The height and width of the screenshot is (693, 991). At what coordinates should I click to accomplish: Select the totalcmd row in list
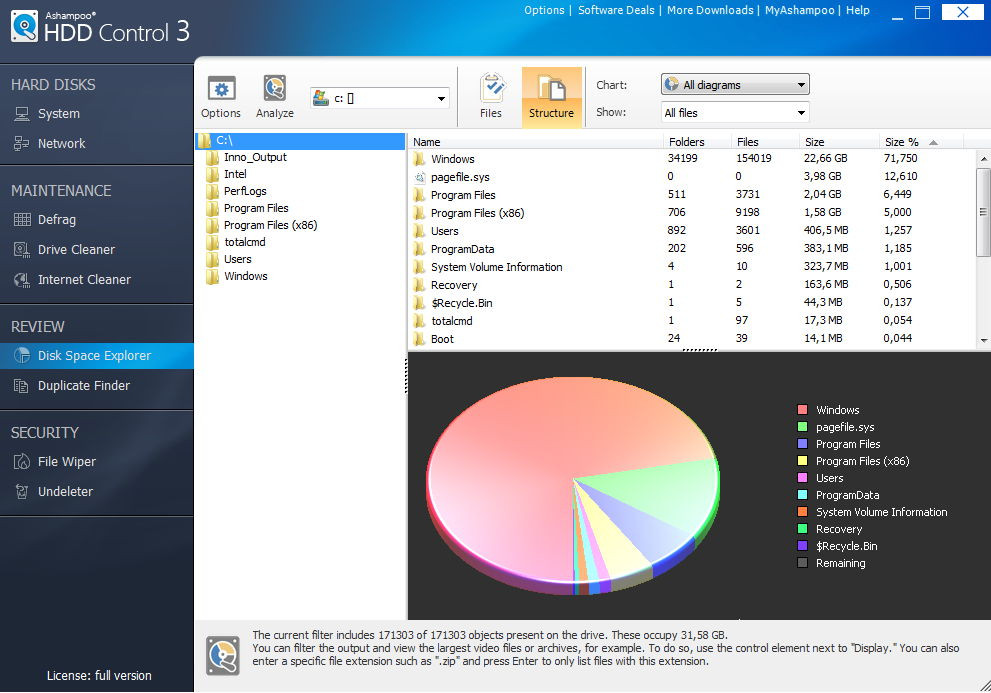[x=692, y=321]
